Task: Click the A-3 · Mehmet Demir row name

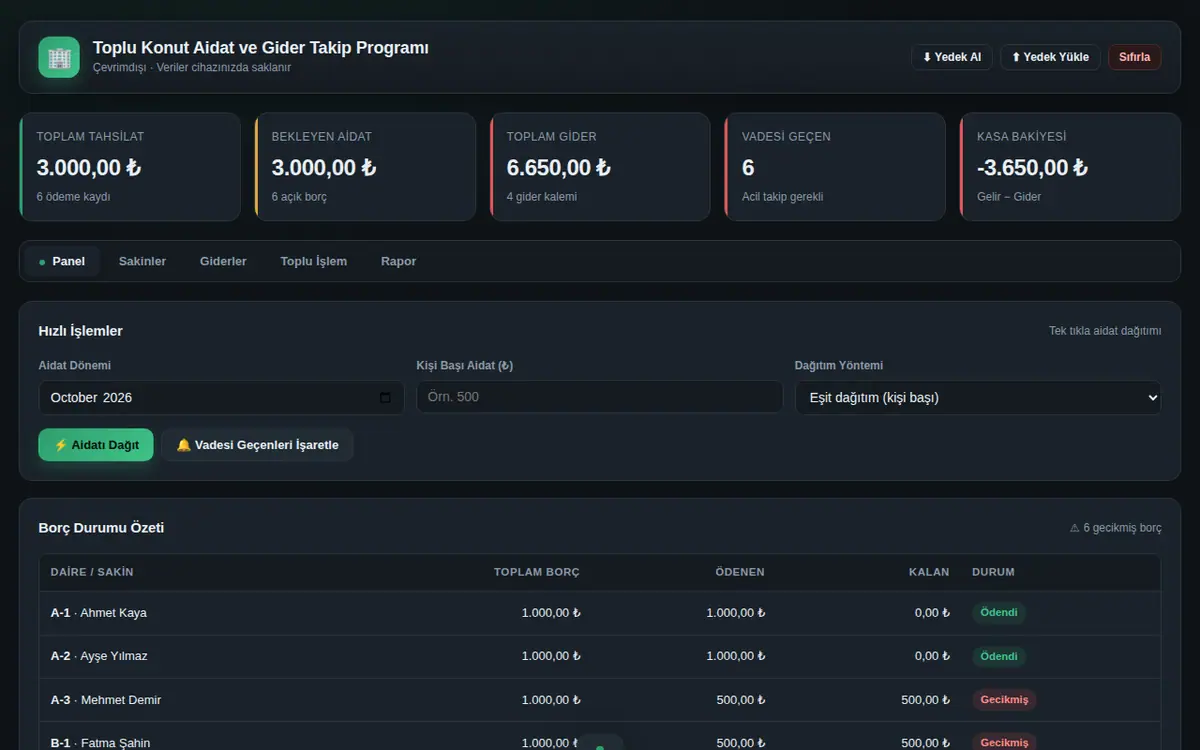Action: click(106, 700)
